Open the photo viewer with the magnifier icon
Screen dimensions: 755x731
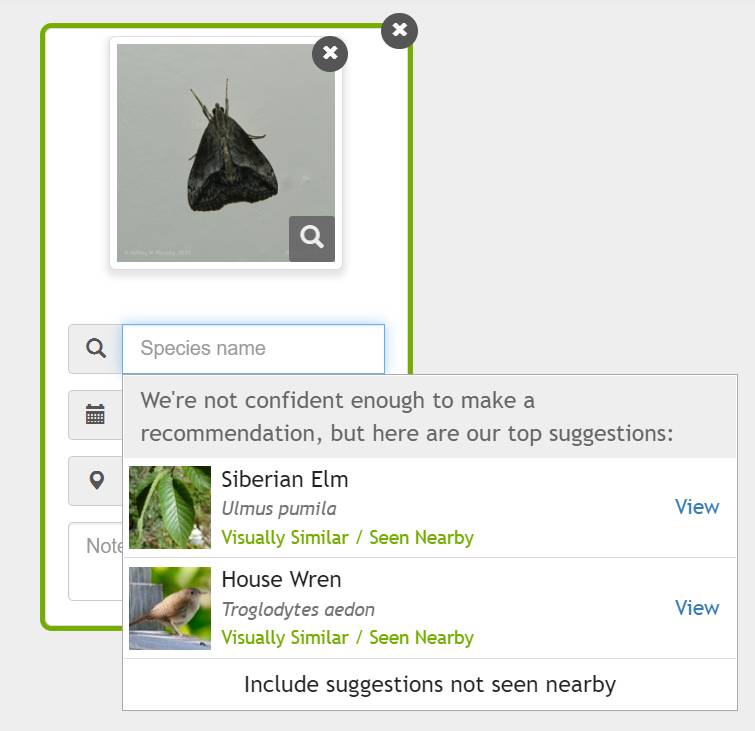click(x=312, y=238)
